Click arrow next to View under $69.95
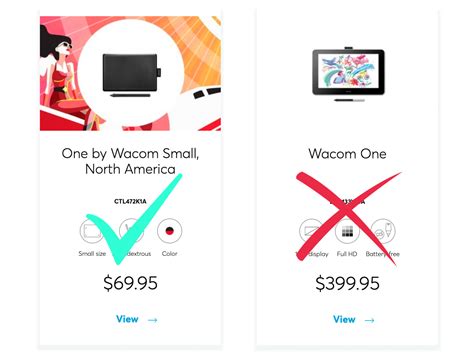The image size is (474, 361). (153, 320)
